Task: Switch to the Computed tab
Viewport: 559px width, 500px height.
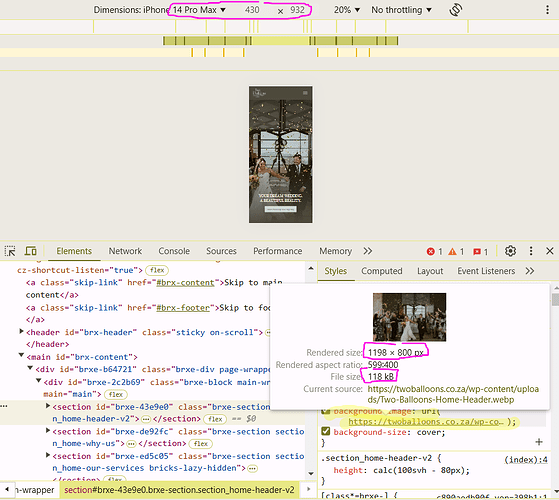Action: coord(381,271)
